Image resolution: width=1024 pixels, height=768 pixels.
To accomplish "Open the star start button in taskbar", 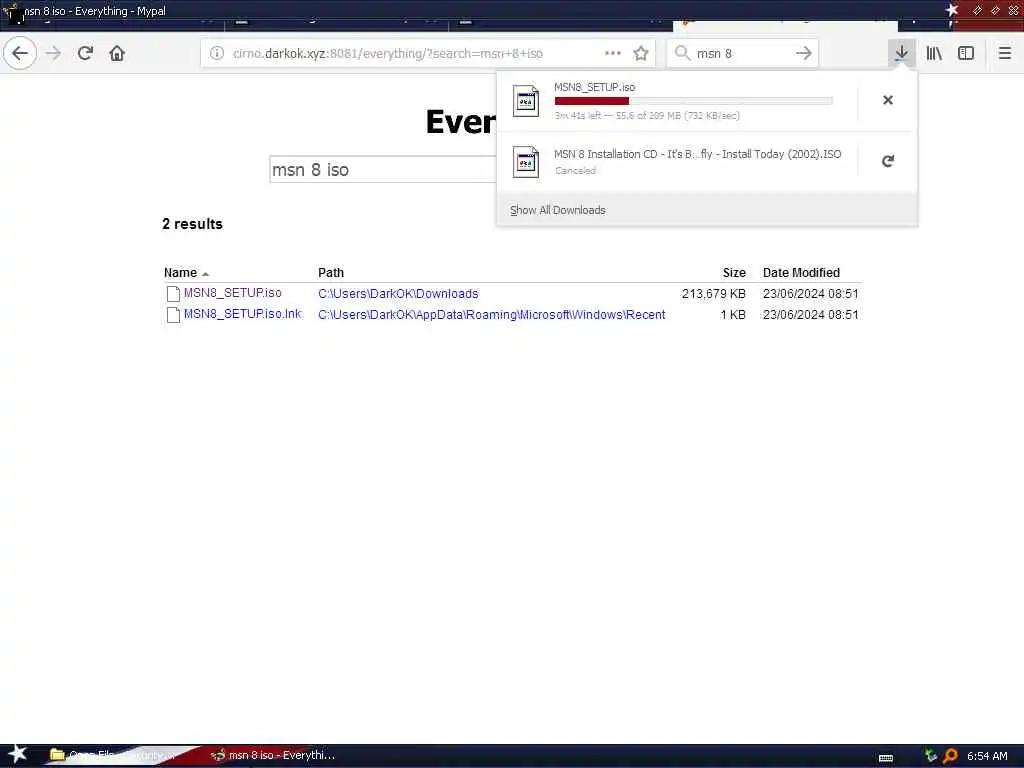I will pos(17,754).
